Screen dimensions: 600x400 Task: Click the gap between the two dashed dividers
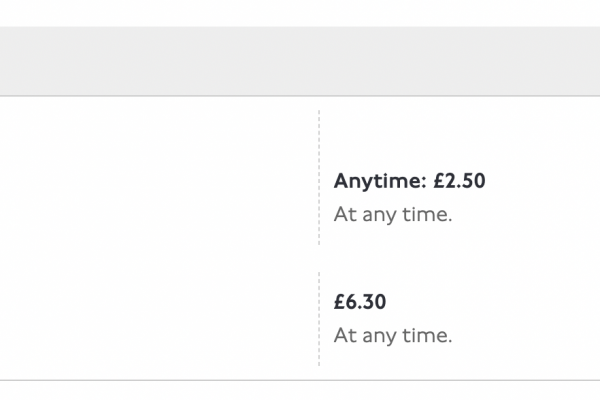[319, 258]
